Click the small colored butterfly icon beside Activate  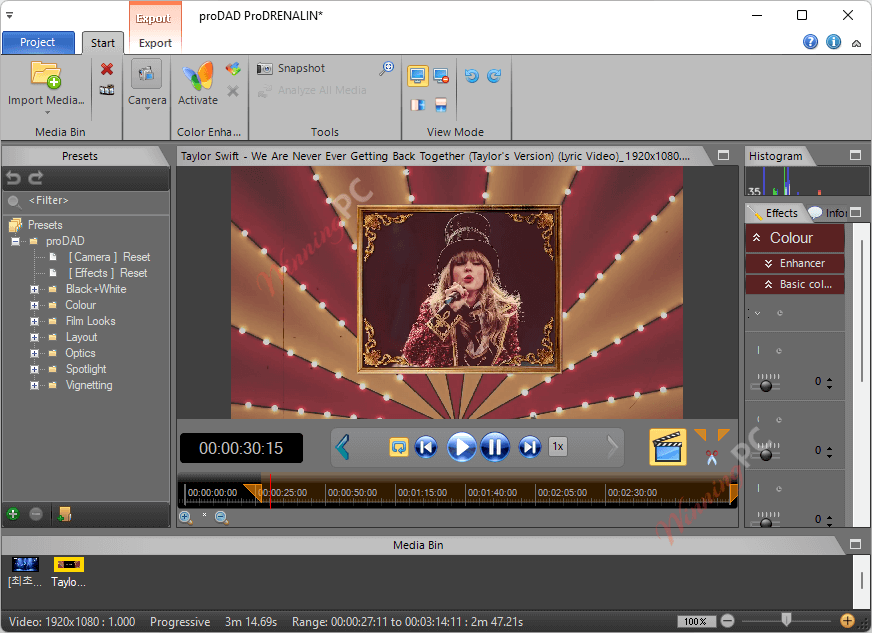[x=233, y=68]
